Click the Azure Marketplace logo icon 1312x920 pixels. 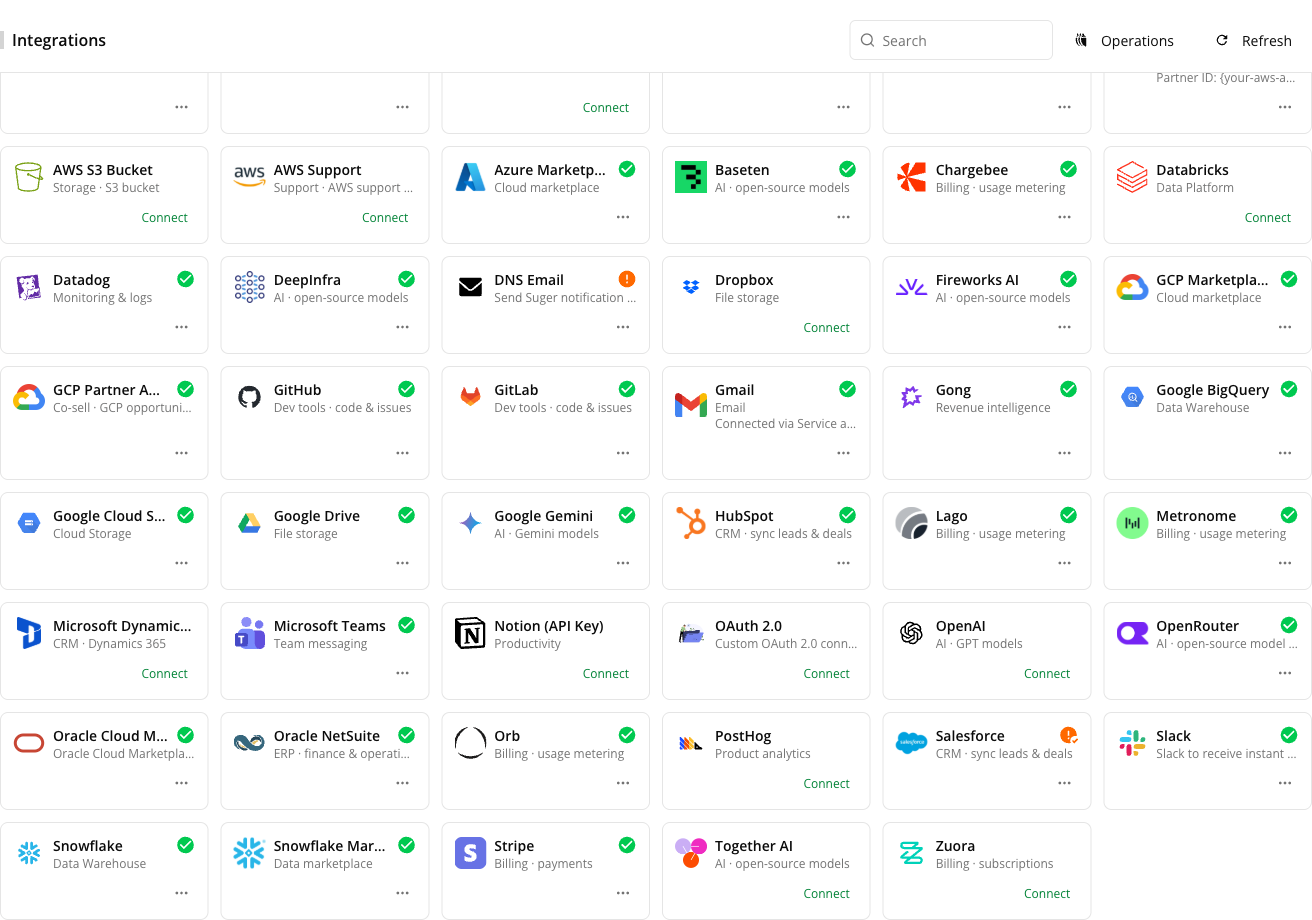point(470,178)
